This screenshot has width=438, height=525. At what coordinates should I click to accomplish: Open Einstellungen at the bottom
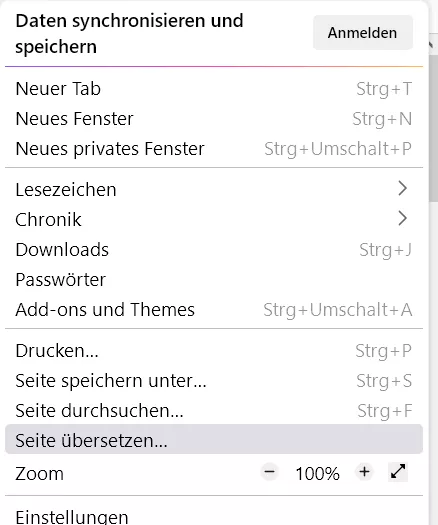tap(214, 516)
